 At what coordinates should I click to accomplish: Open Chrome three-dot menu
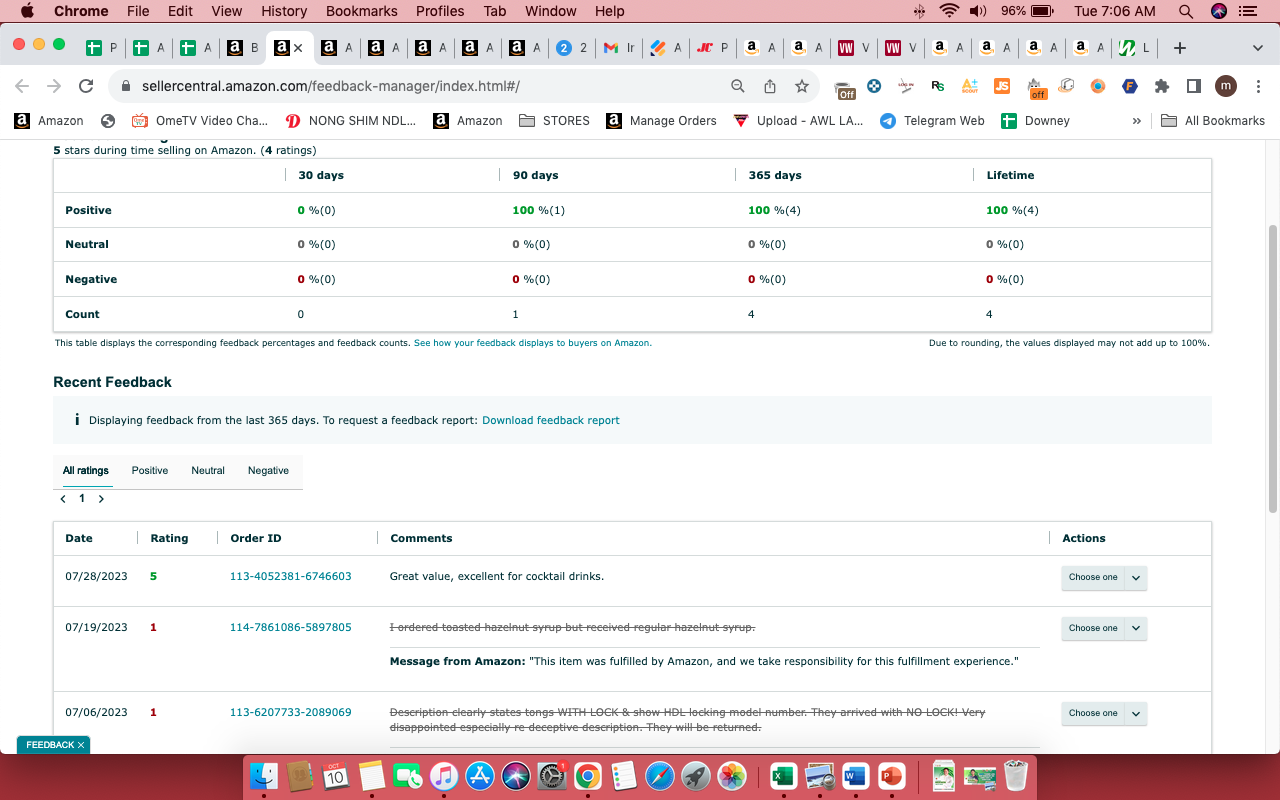tap(1258, 86)
